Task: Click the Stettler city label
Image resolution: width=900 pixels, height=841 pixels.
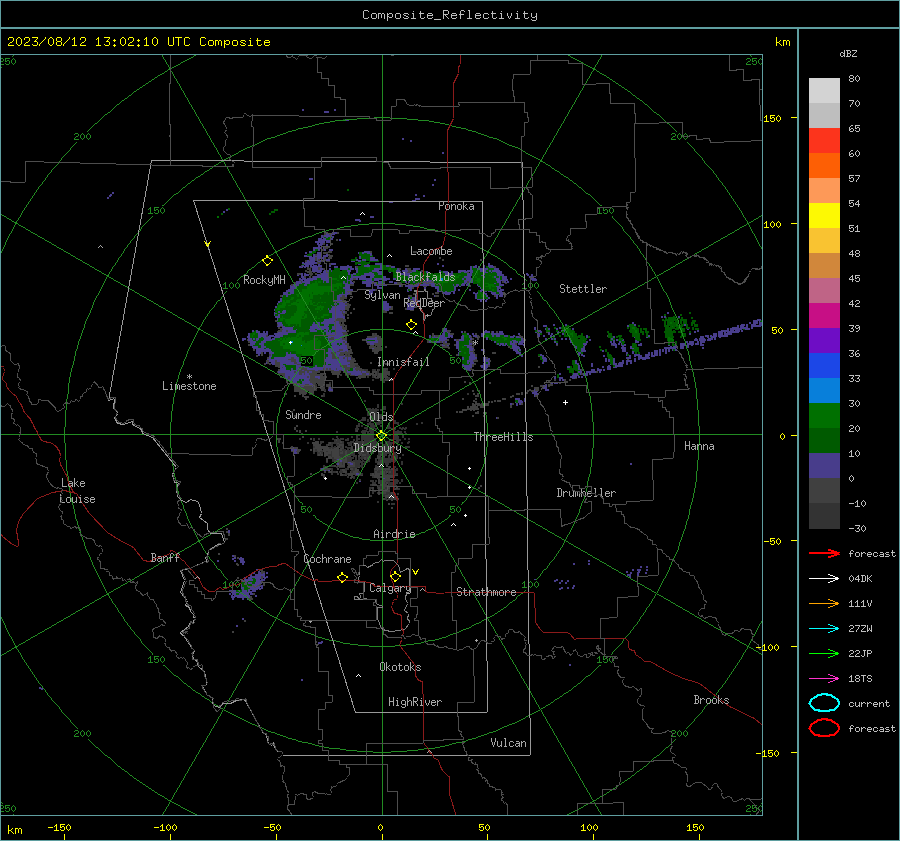Action: [583, 289]
